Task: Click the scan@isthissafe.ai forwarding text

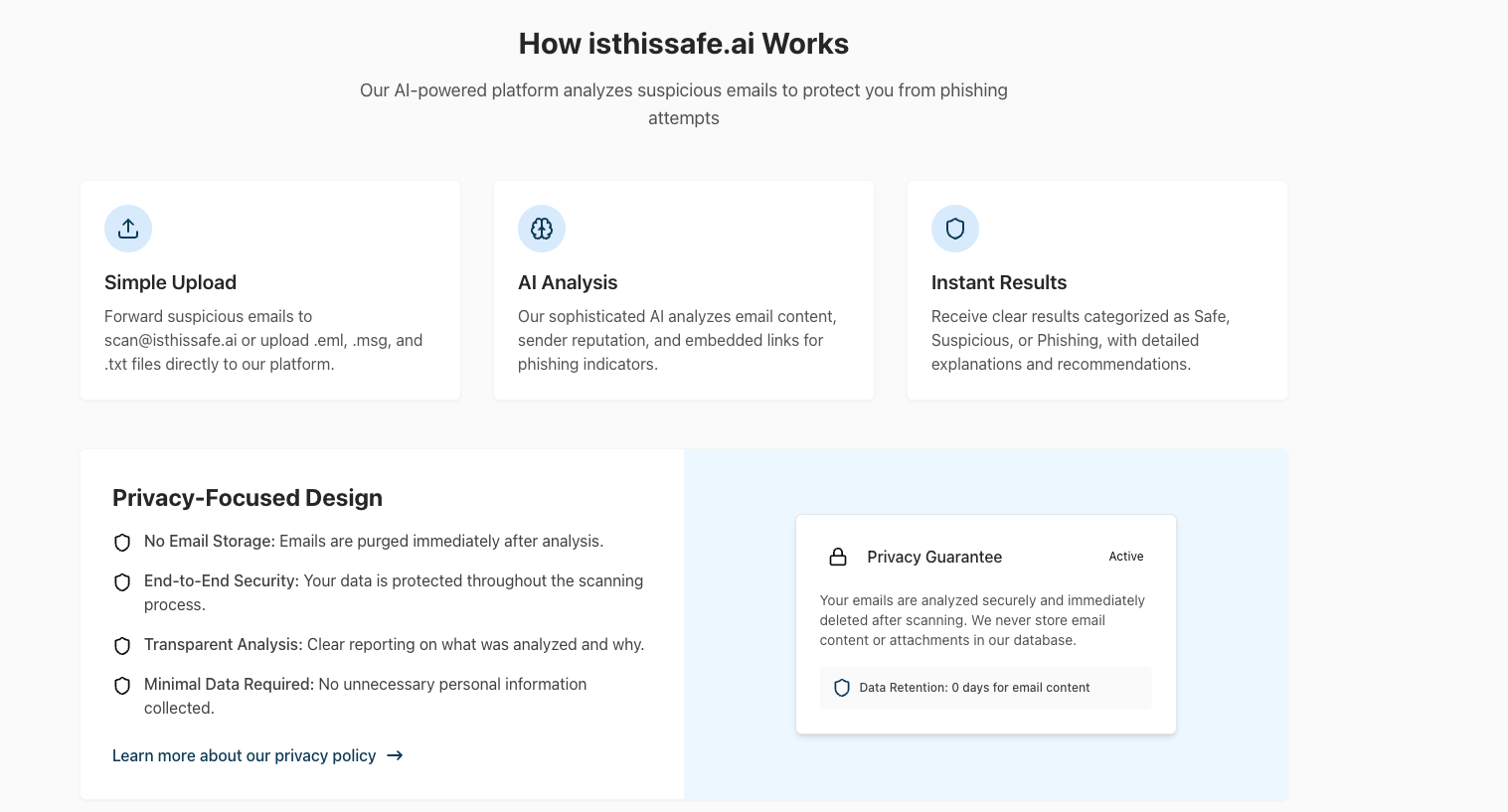Action: (171, 340)
